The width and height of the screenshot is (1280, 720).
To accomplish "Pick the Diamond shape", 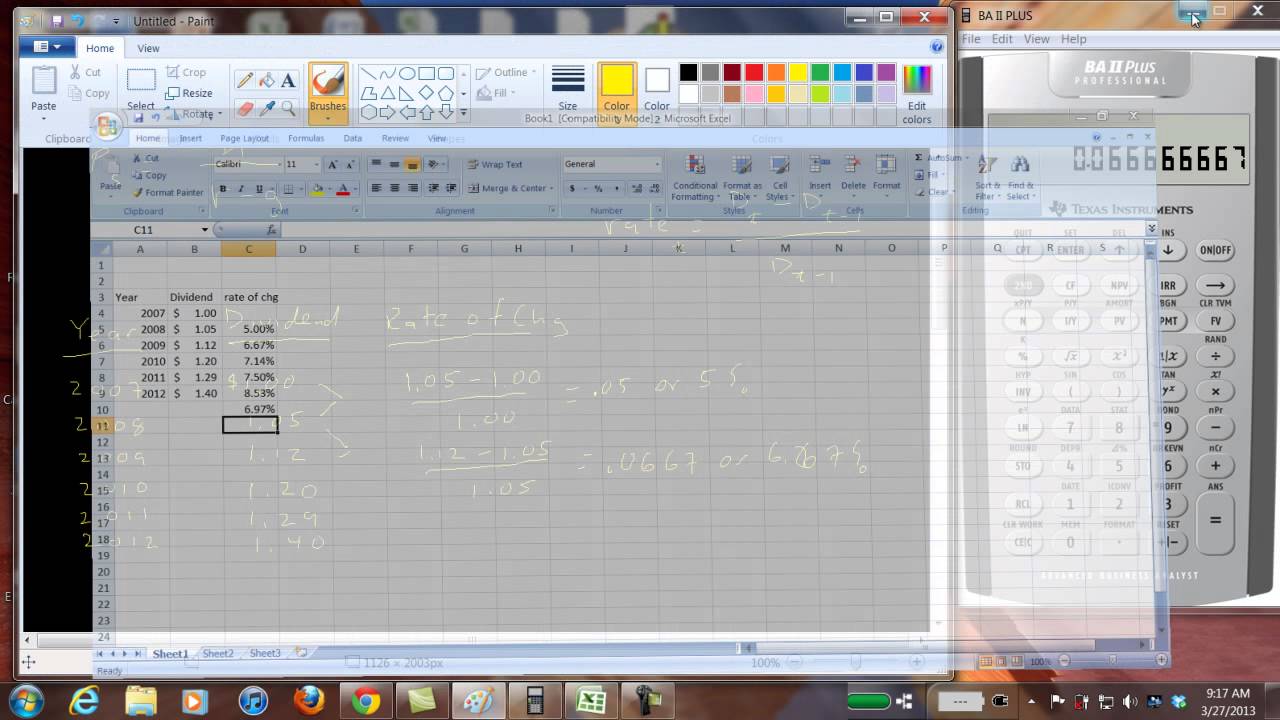I will click(x=426, y=93).
